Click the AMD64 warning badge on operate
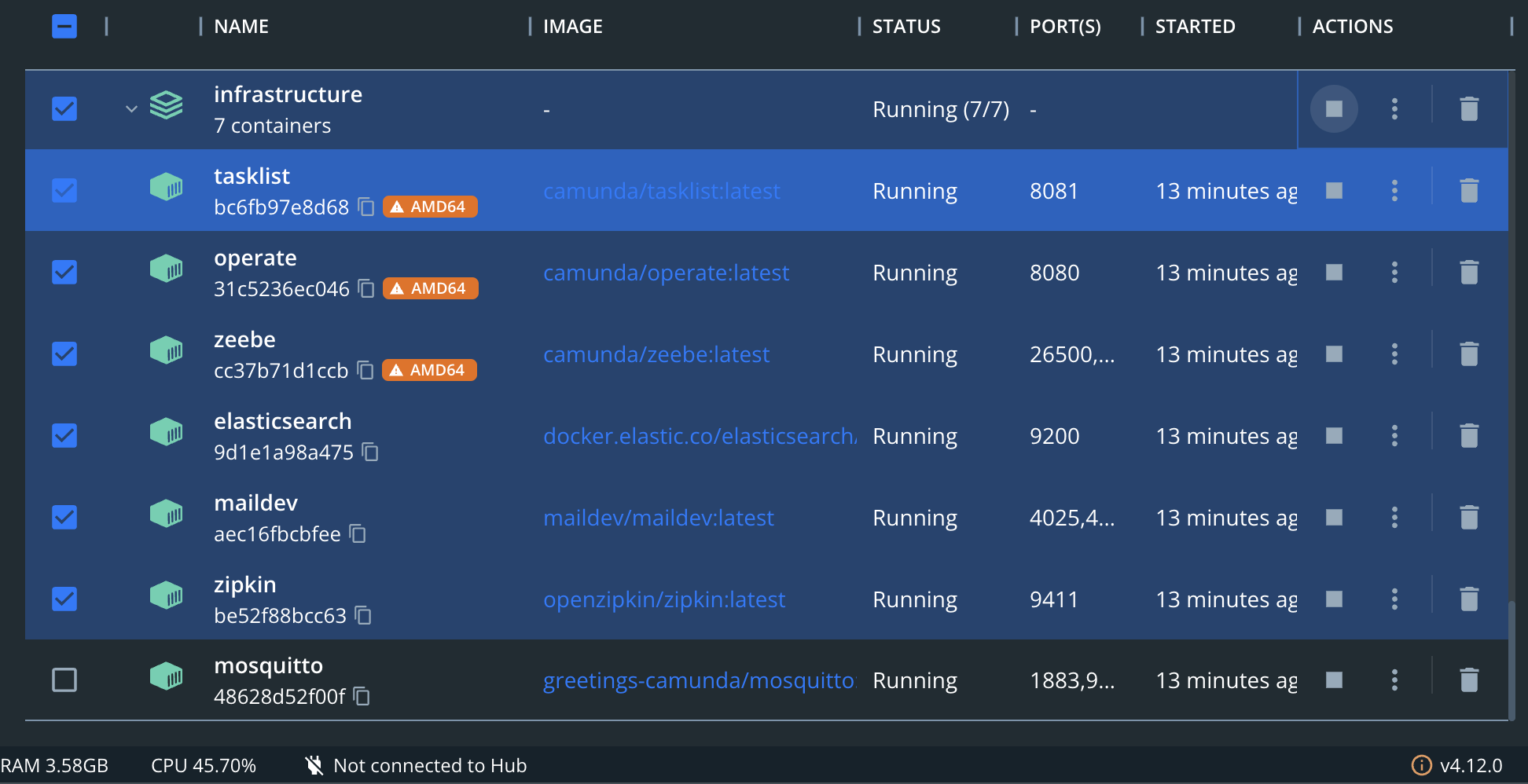Image resolution: width=1528 pixels, height=784 pixels. tap(430, 288)
